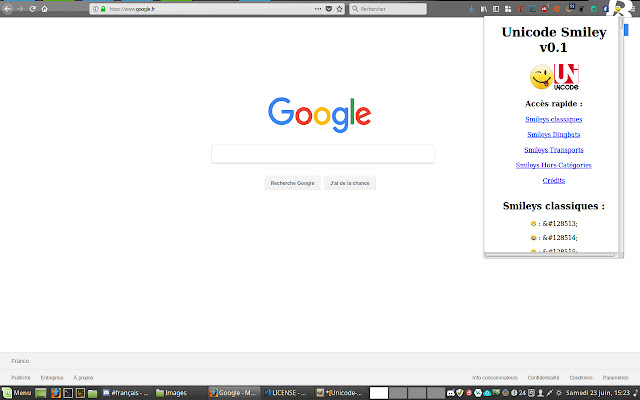Toggle the Firefox sidebar icon
This screenshot has height=400, width=640.
pyautogui.click(x=496, y=9)
